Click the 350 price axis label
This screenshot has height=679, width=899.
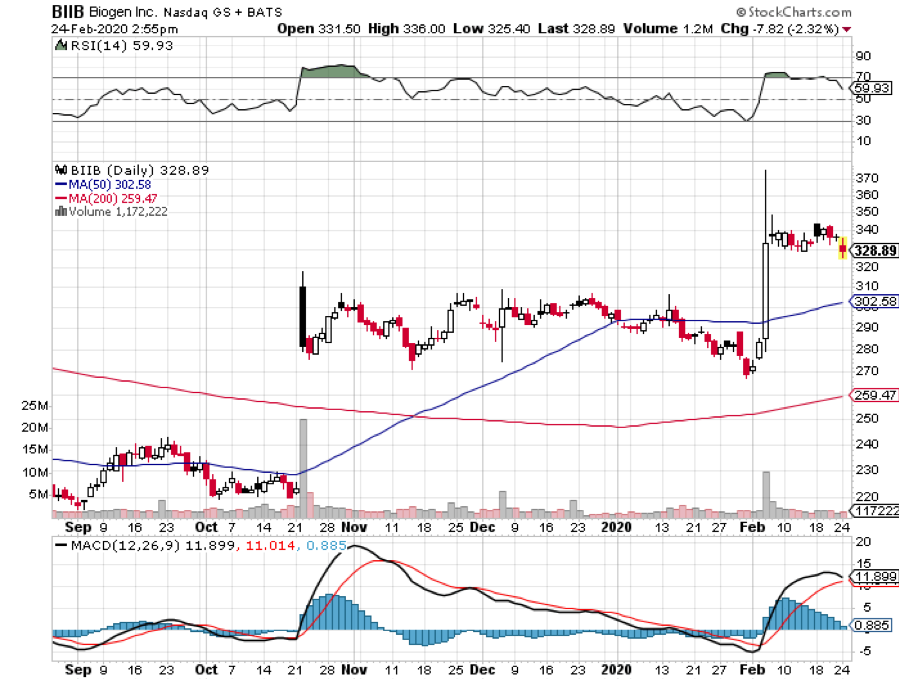pyautogui.click(x=866, y=212)
